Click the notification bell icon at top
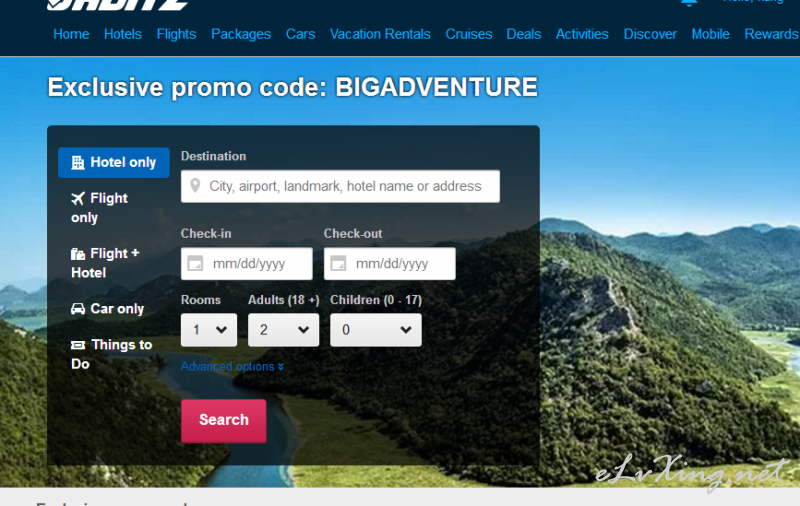800x506 pixels. tap(689, 2)
